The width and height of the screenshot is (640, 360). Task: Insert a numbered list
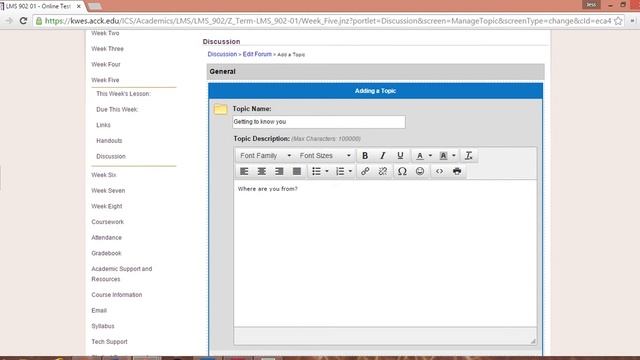[340, 171]
